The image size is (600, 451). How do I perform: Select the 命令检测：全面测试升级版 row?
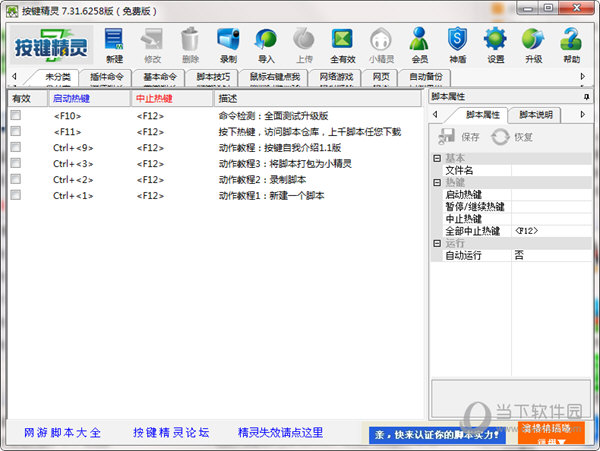215,116
